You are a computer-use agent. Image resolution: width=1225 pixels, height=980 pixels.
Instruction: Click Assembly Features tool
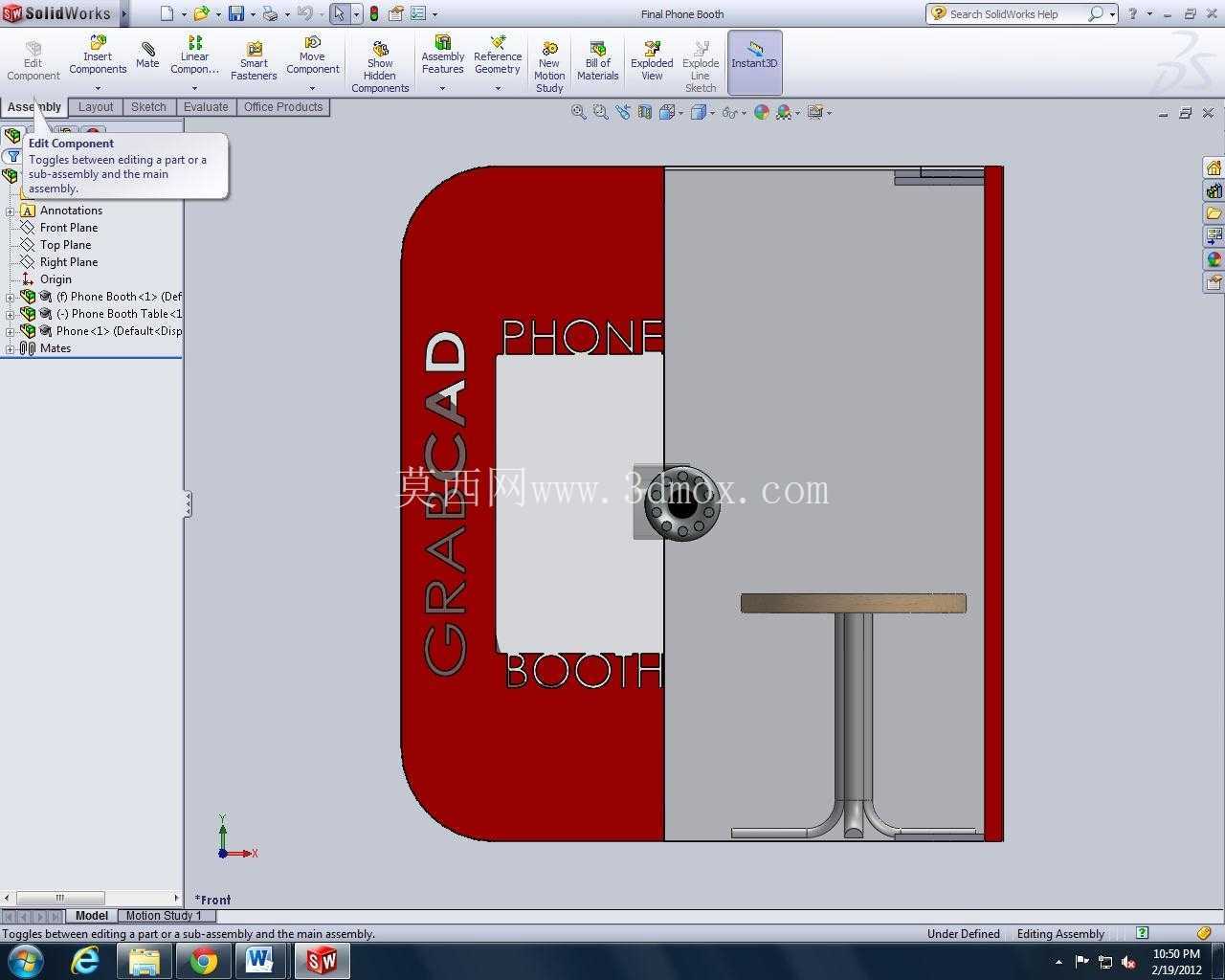coord(442,56)
